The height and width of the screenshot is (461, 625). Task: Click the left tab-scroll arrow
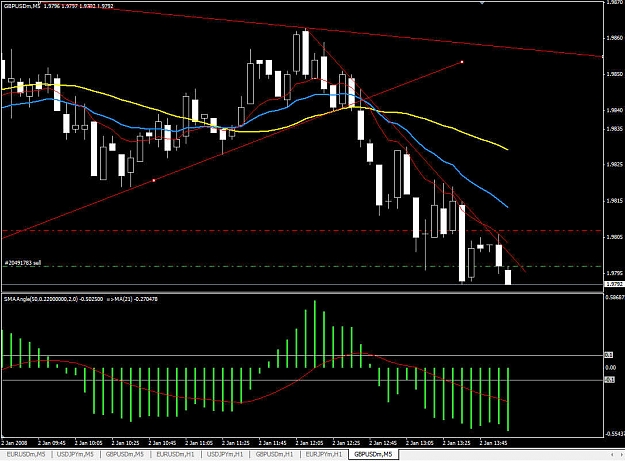(x=612, y=455)
